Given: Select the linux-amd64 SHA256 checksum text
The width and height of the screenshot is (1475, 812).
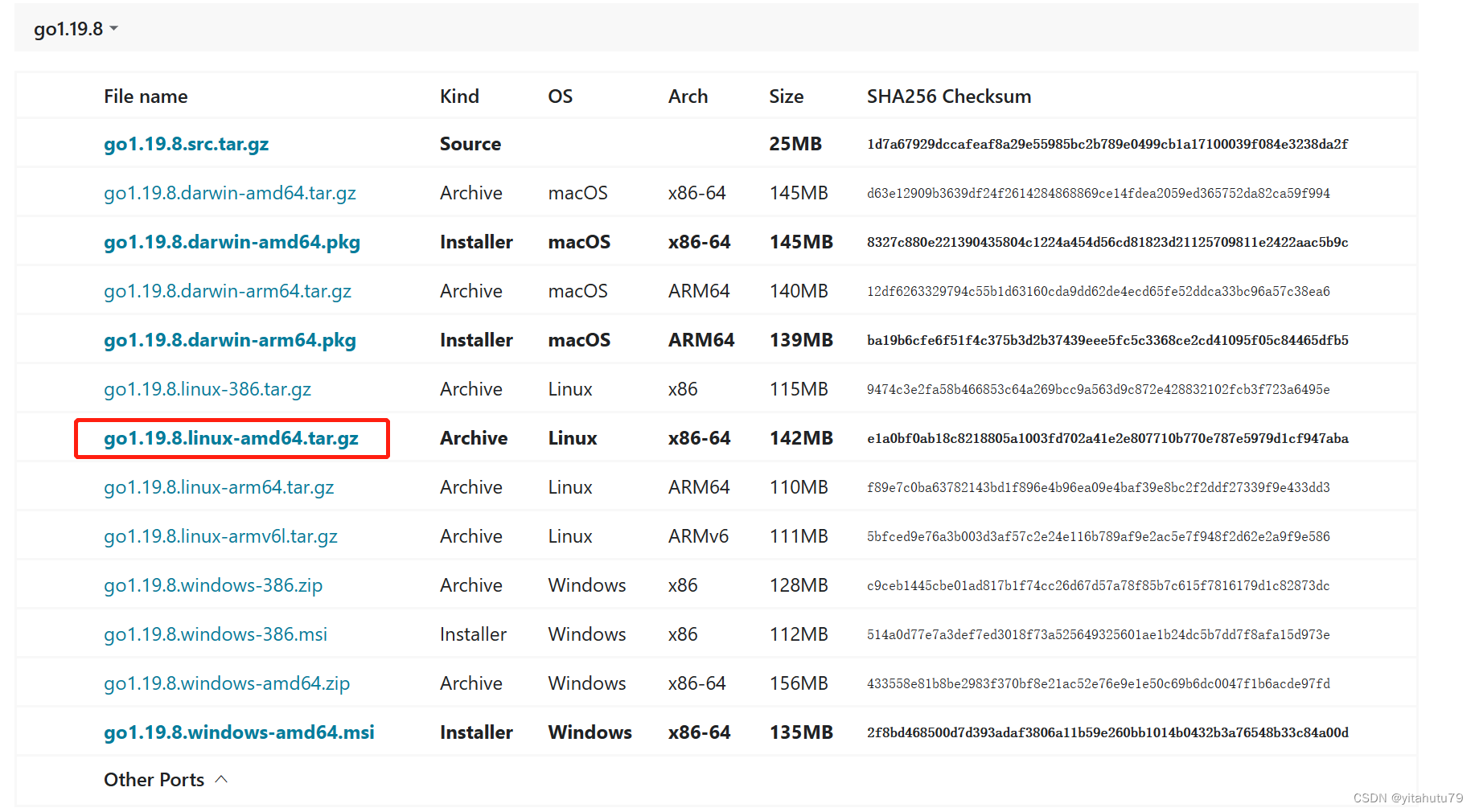Looking at the screenshot, I should pyautogui.click(x=1107, y=438).
